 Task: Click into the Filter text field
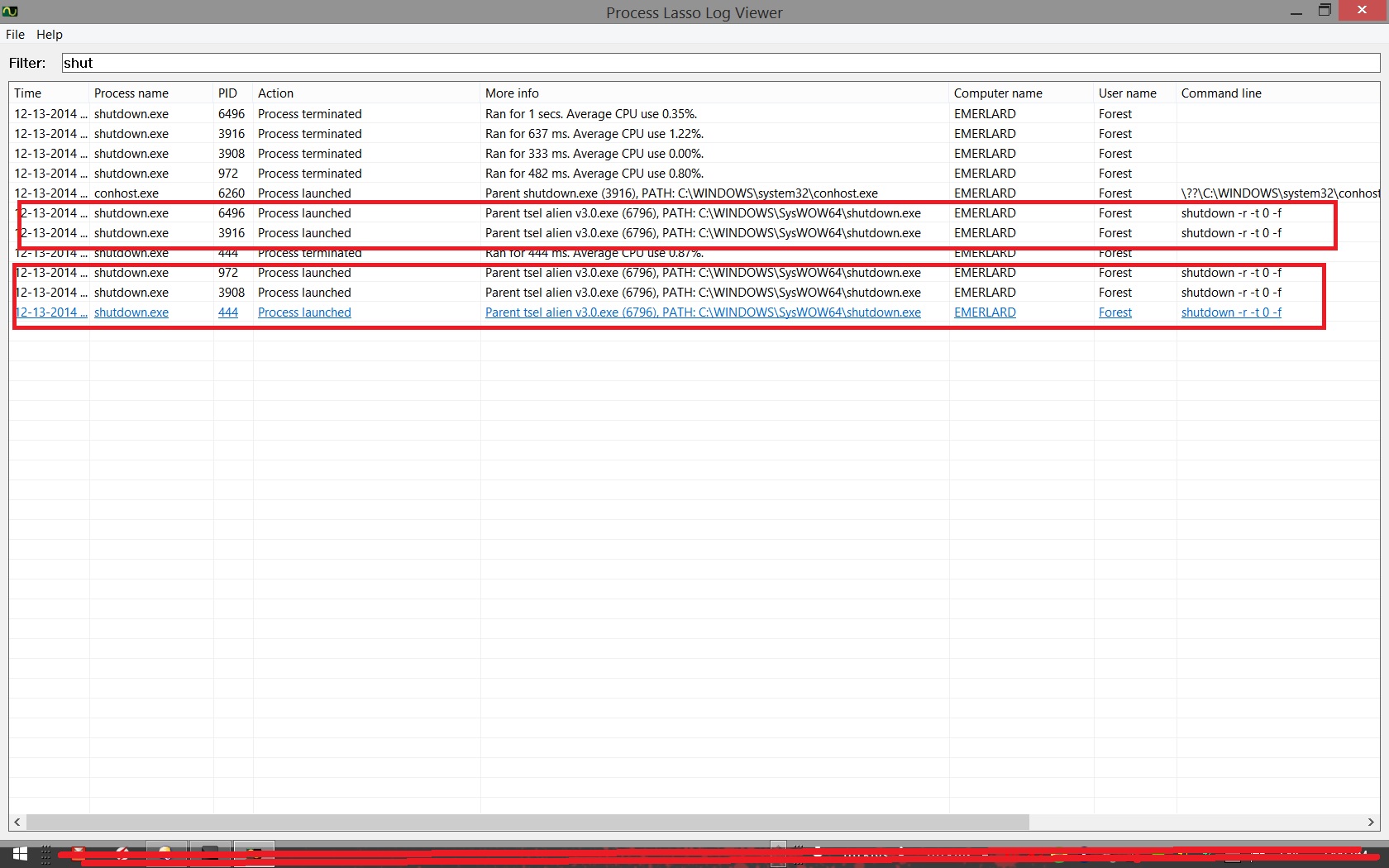click(x=721, y=63)
